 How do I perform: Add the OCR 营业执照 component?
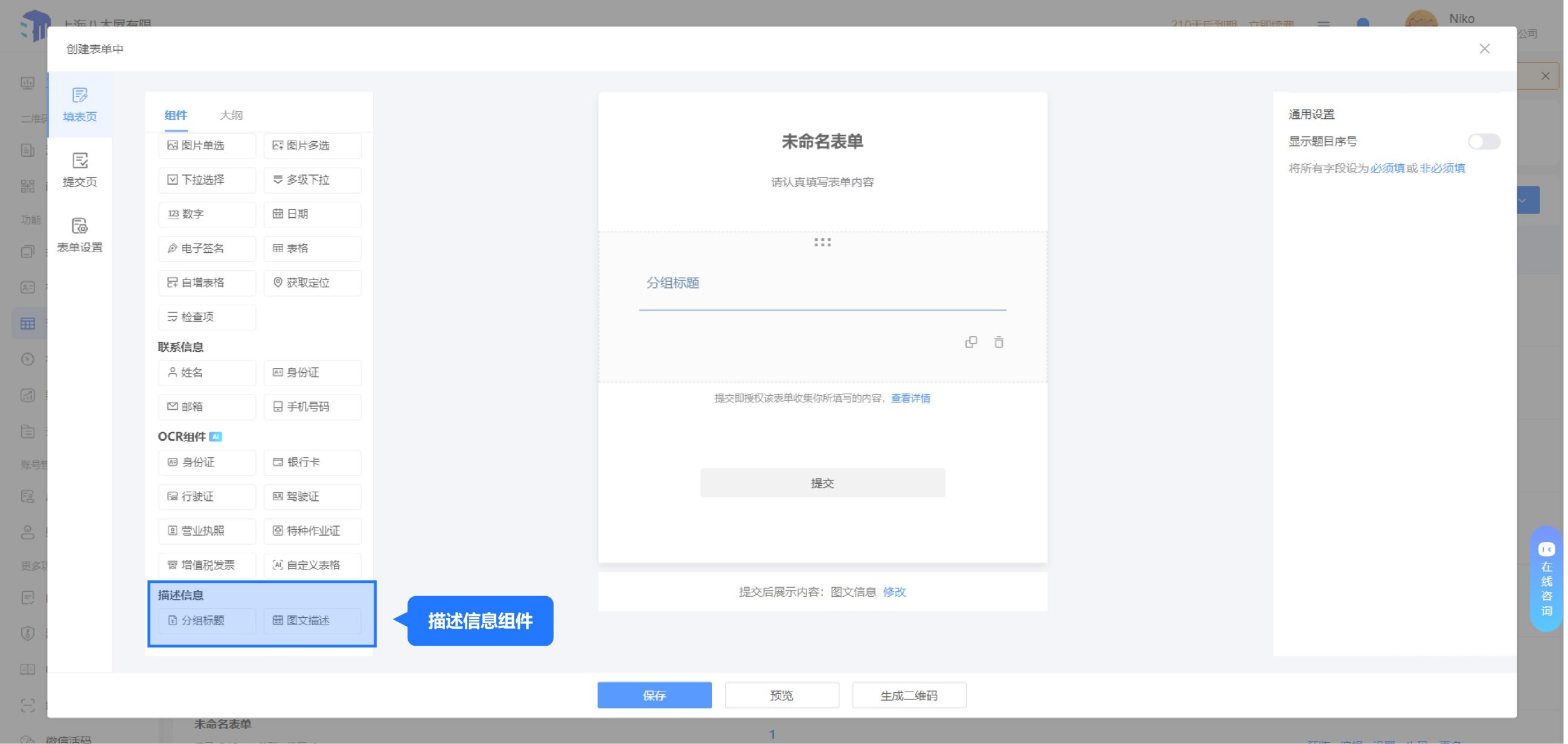207,530
